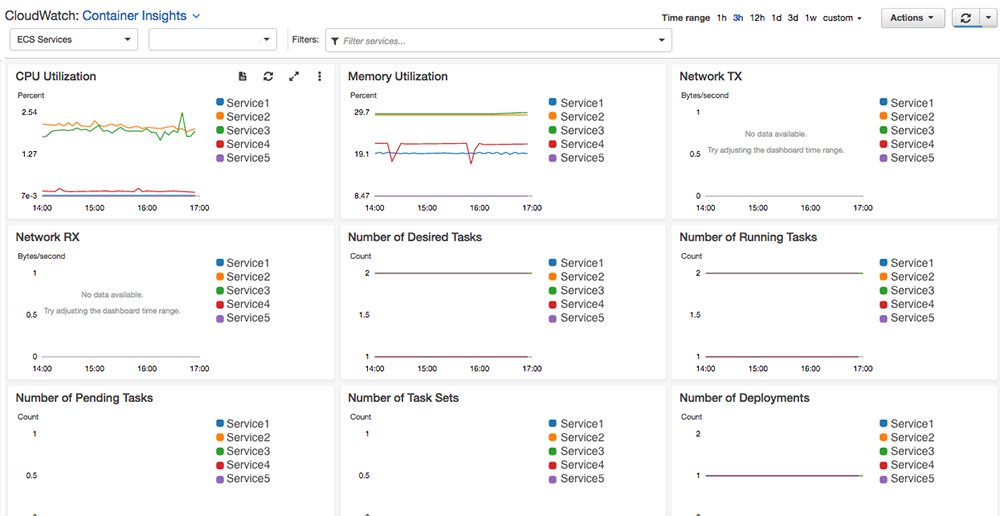Open the custom time range picker

coord(842,18)
